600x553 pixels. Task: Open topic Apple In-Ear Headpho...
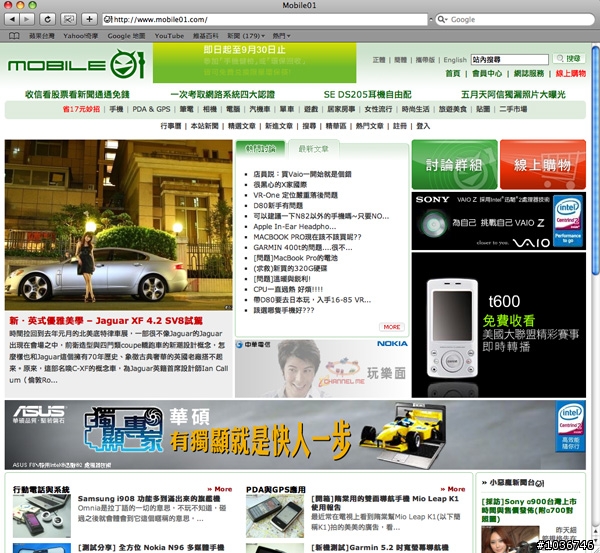[x=295, y=227]
